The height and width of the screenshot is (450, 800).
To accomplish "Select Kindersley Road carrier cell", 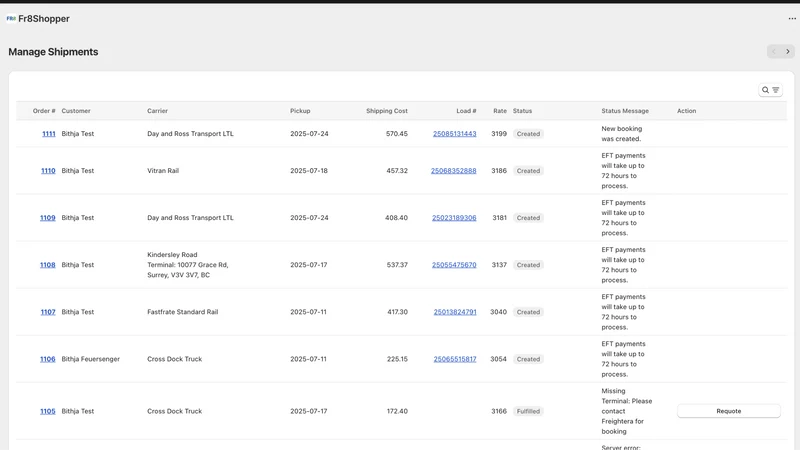I will tap(188, 265).
